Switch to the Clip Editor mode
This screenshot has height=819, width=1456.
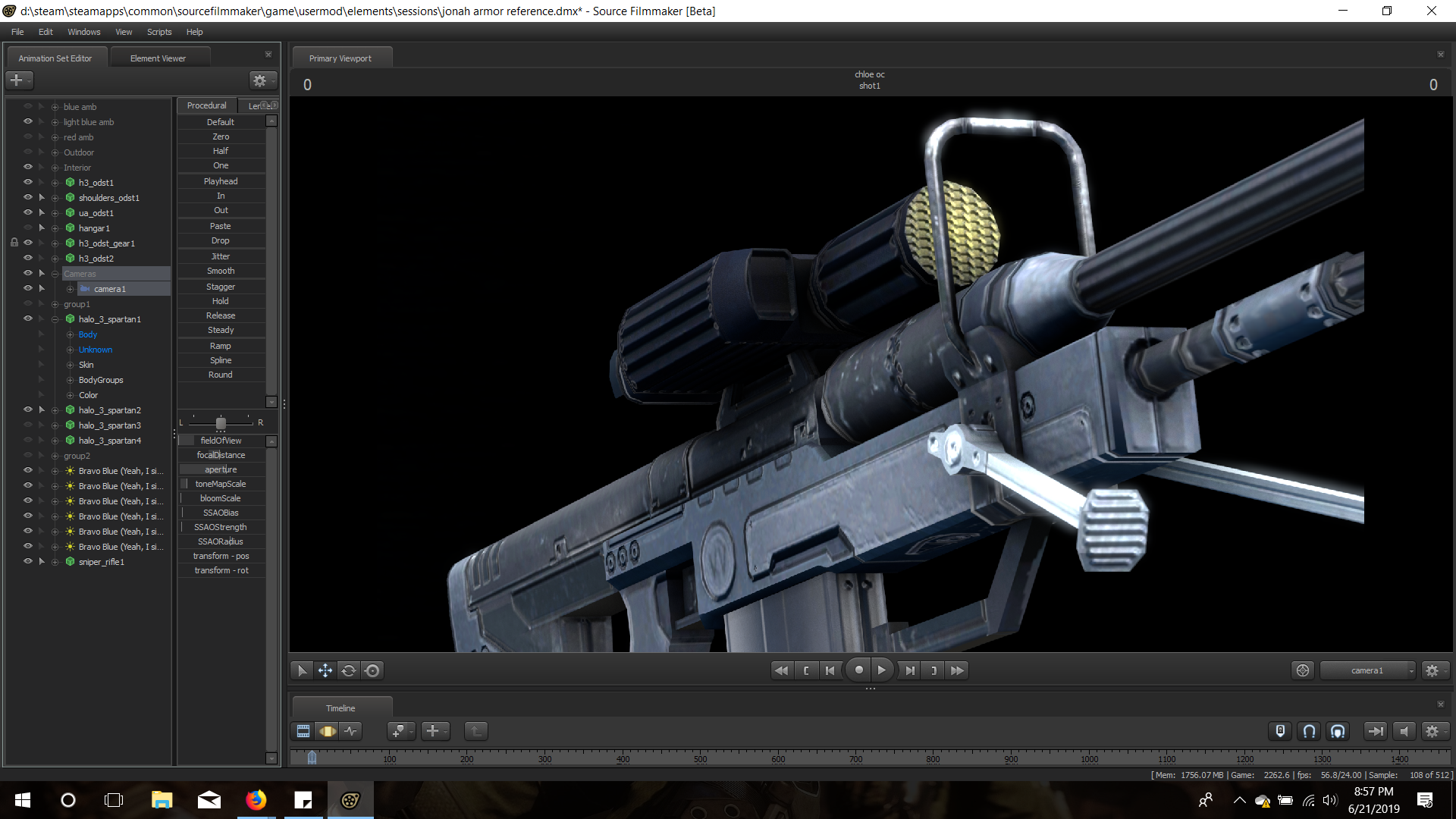(x=303, y=731)
